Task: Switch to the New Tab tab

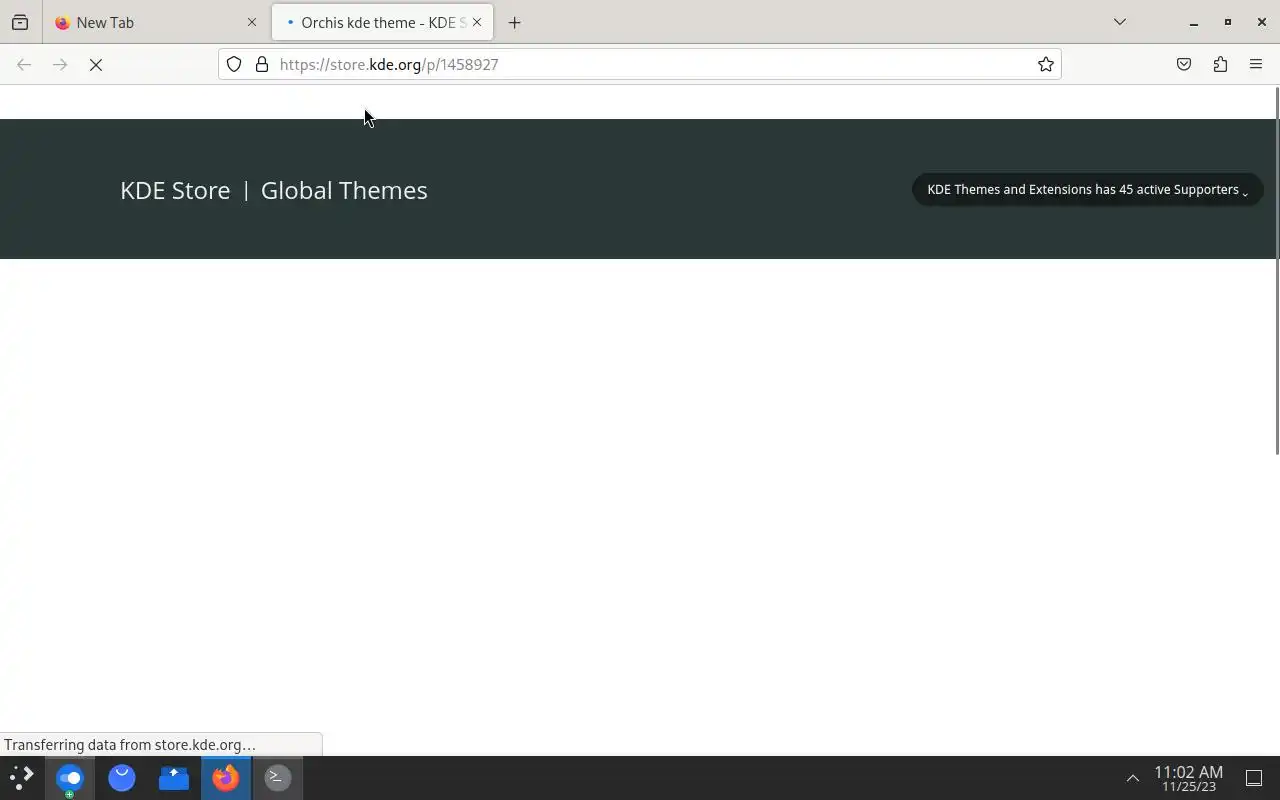Action: point(155,22)
